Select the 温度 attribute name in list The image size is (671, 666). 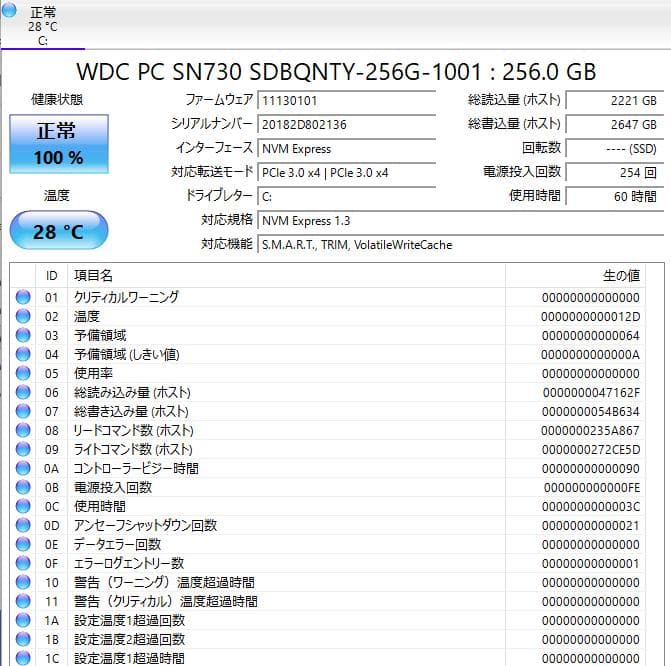pyautogui.click(x=87, y=316)
